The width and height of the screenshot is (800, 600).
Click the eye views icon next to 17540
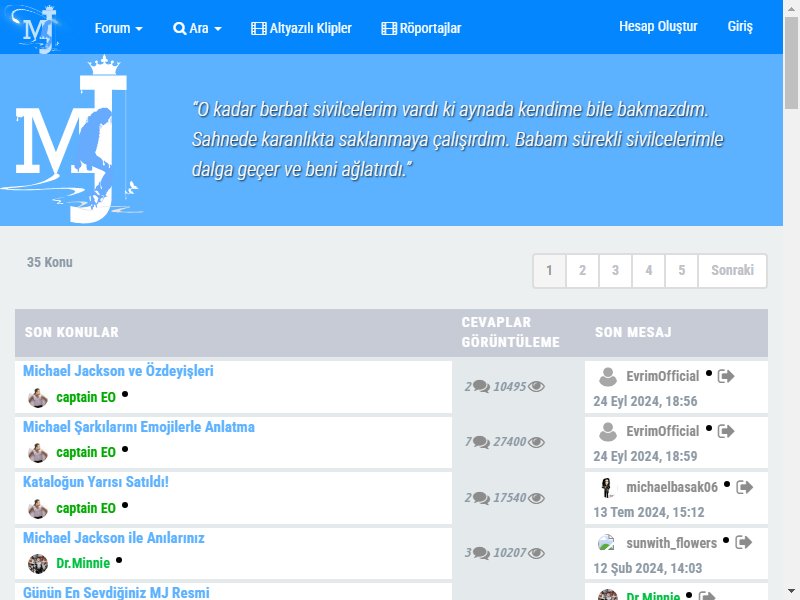(536, 498)
